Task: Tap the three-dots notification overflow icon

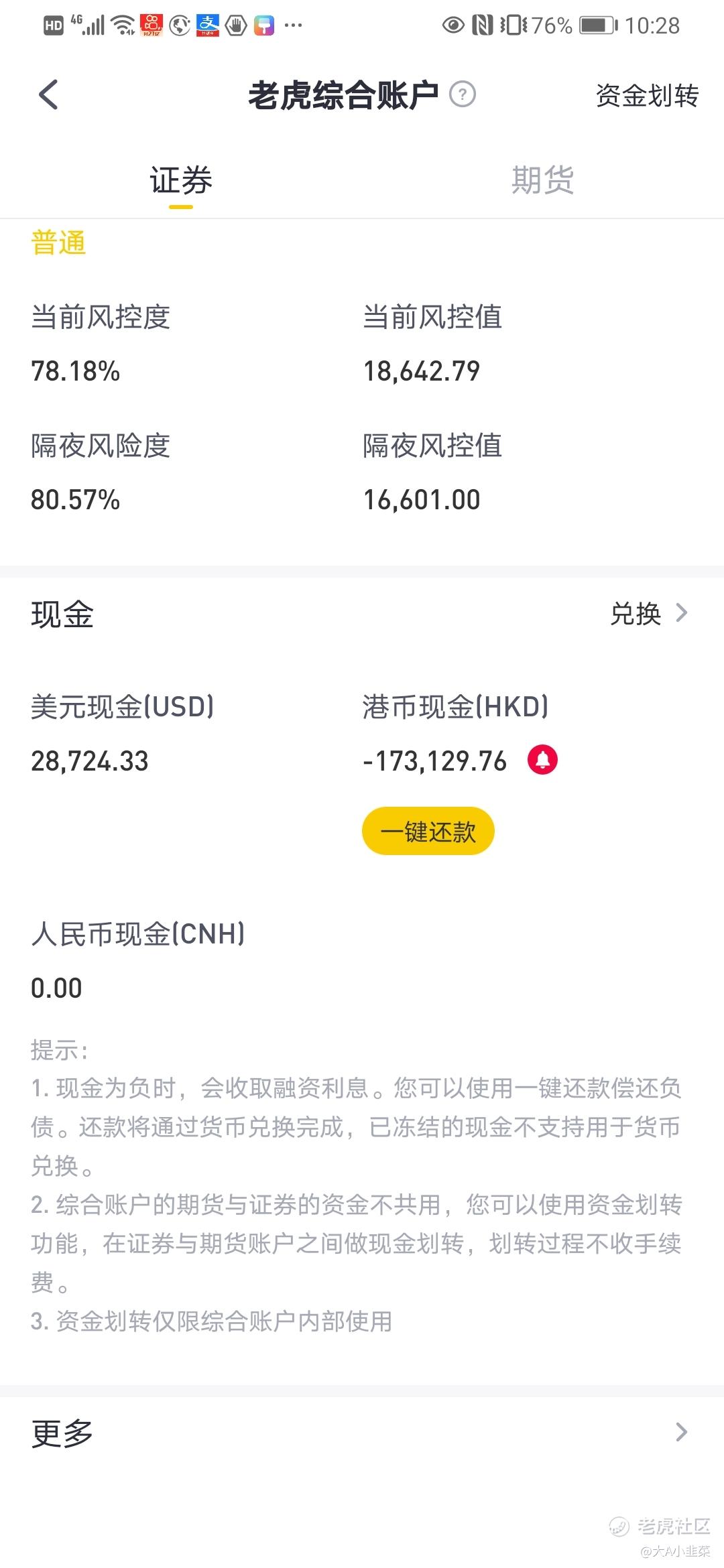Action: (x=293, y=25)
